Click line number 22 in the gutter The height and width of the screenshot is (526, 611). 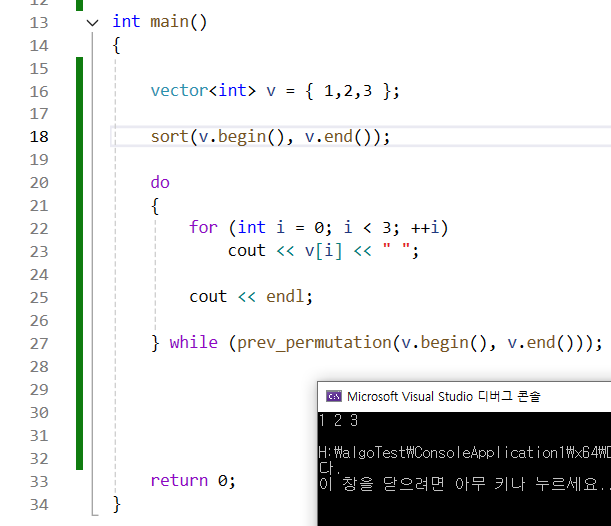(x=39, y=229)
